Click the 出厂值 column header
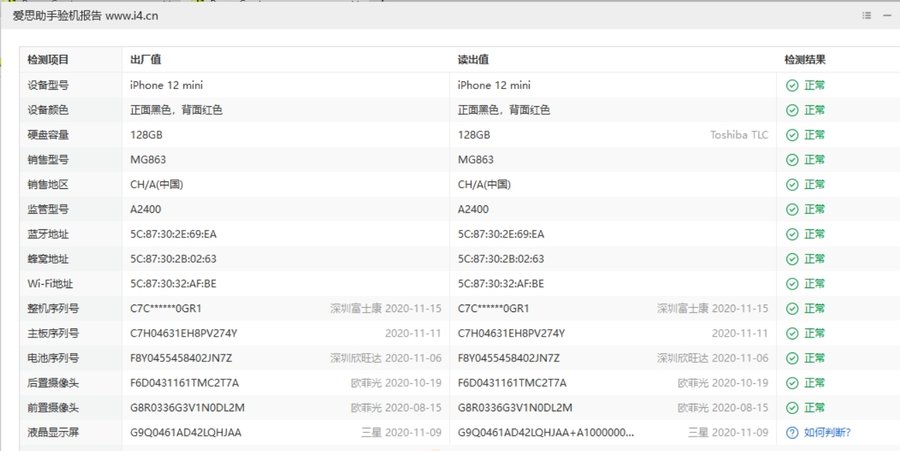Viewport: 900px width, 451px height. tap(145, 60)
